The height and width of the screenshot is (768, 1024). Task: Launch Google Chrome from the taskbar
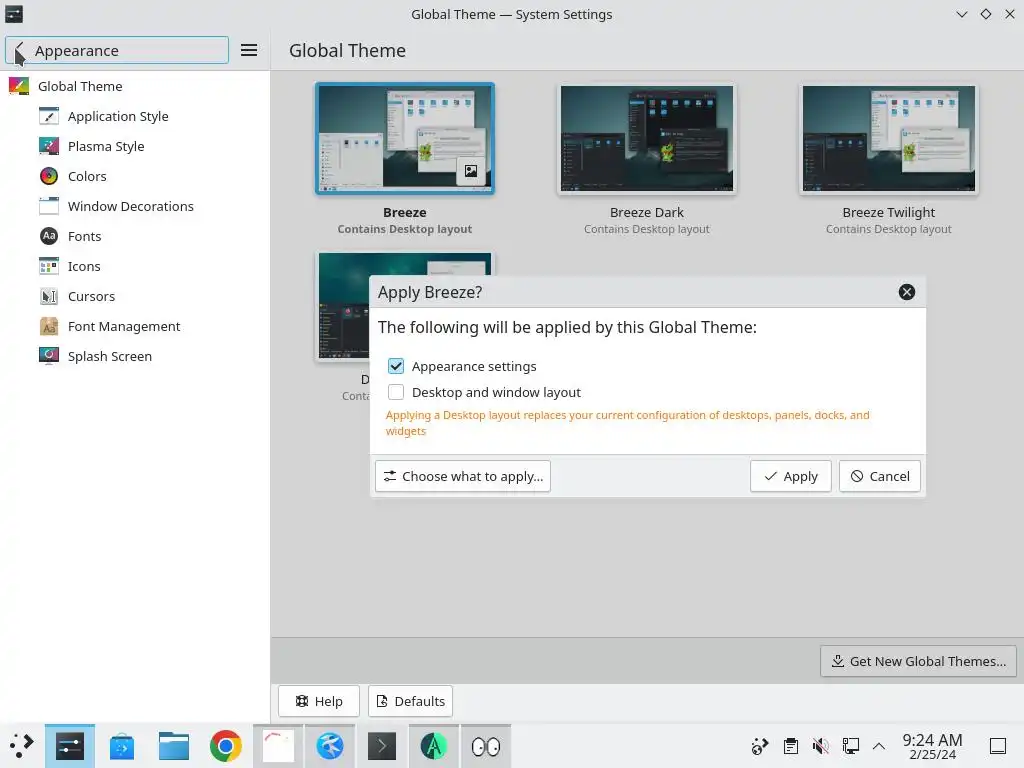point(226,746)
